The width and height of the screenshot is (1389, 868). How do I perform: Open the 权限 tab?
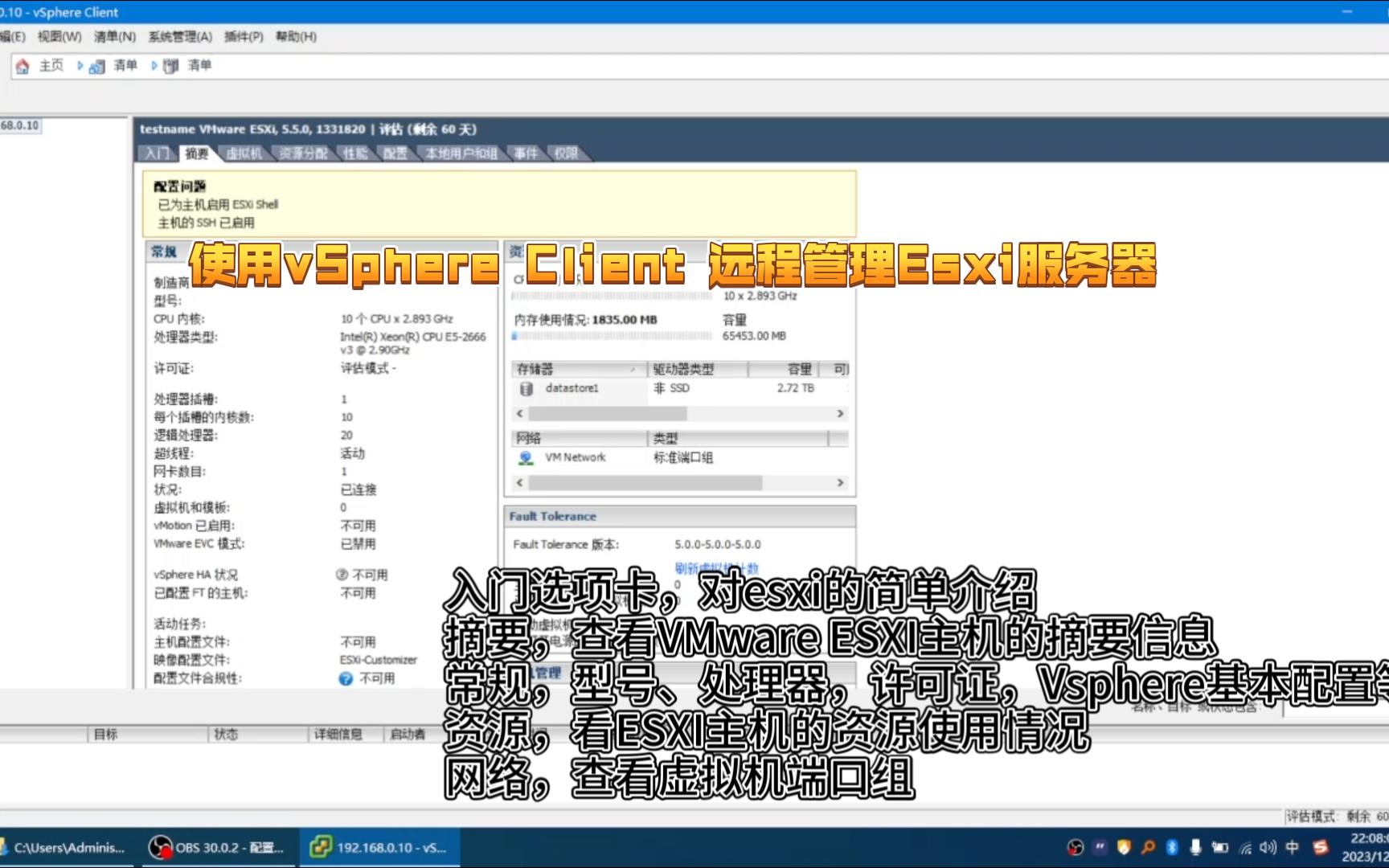pos(566,154)
